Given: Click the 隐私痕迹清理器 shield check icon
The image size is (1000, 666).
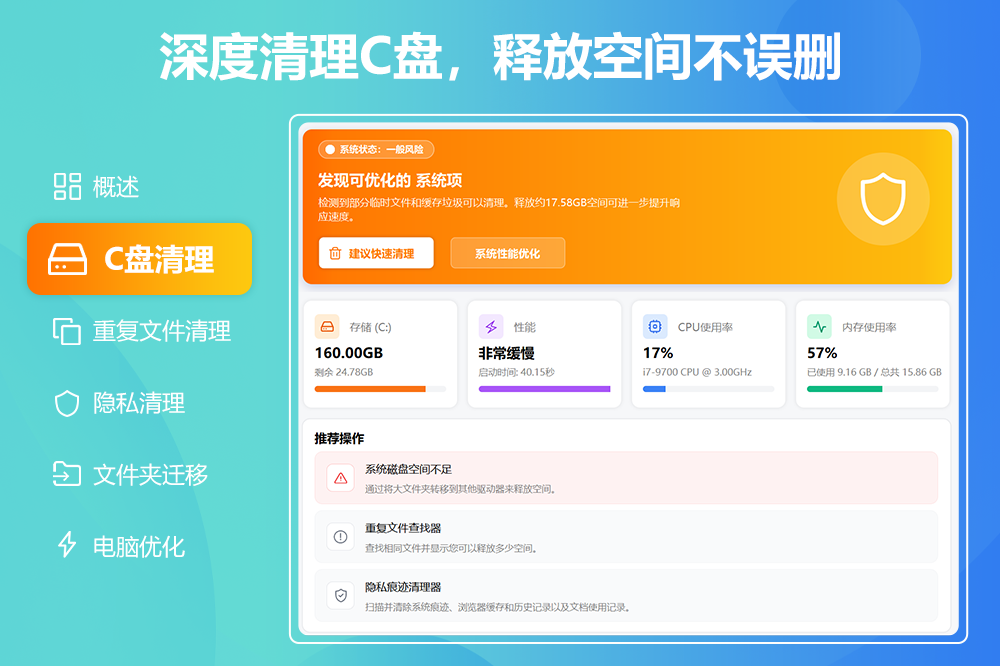Looking at the screenshot, I should pos(341,596).
